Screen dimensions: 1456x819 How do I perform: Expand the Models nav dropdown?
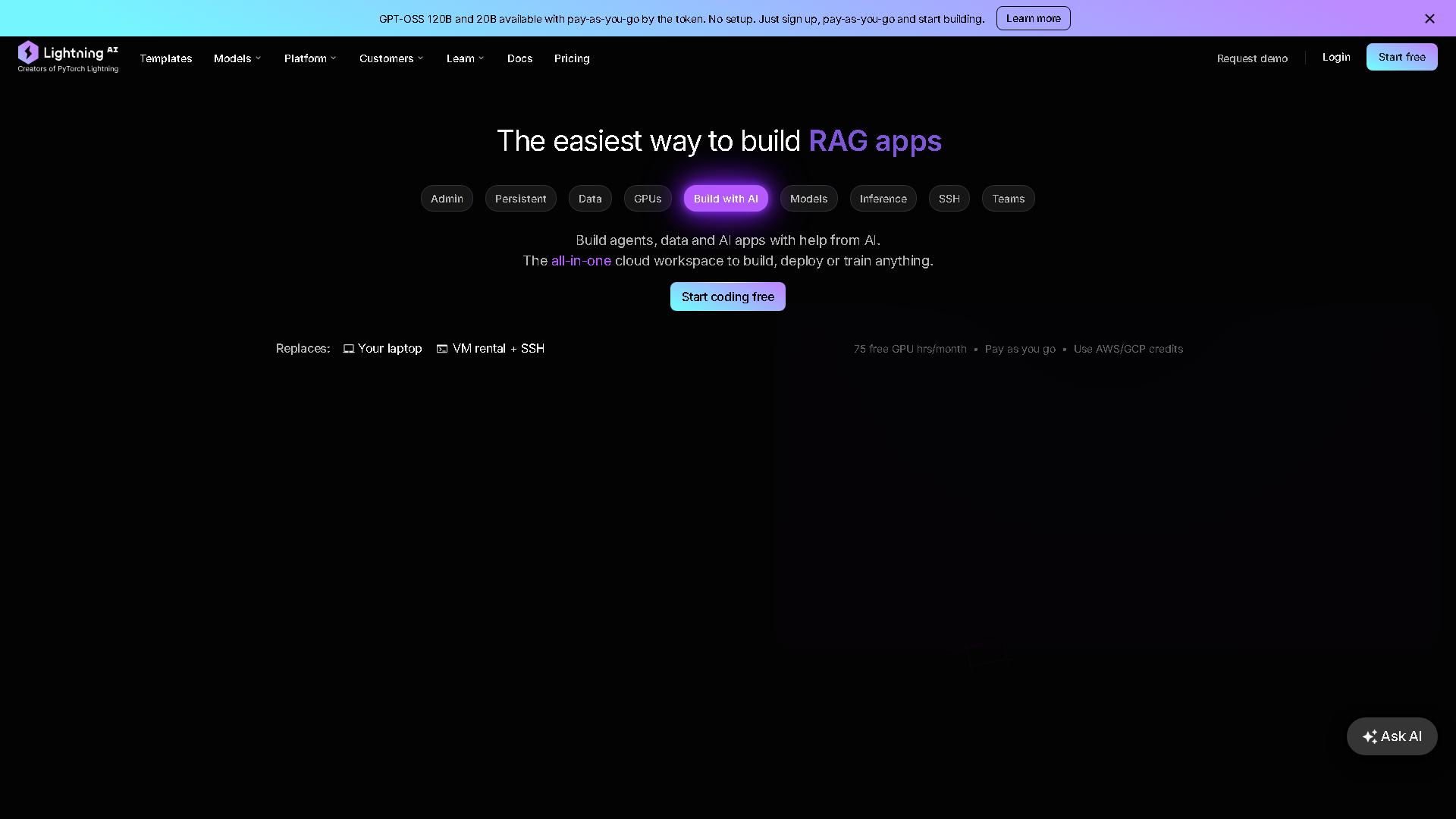237,58
